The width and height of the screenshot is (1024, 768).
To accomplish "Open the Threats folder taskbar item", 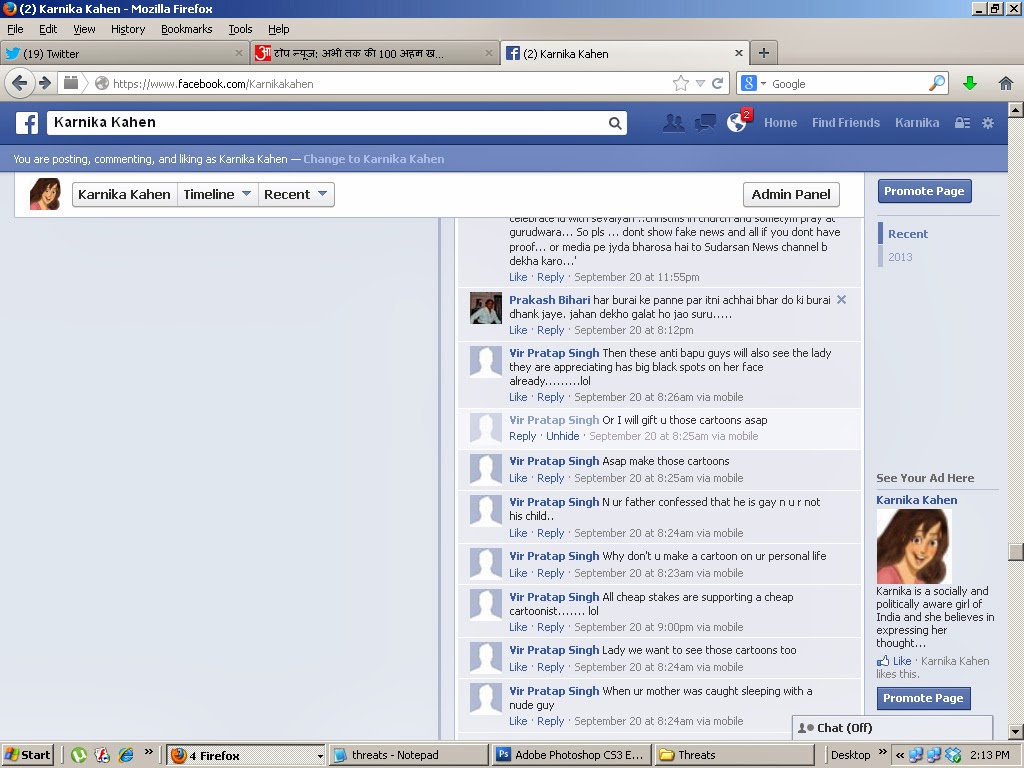I will coord(733,755).
